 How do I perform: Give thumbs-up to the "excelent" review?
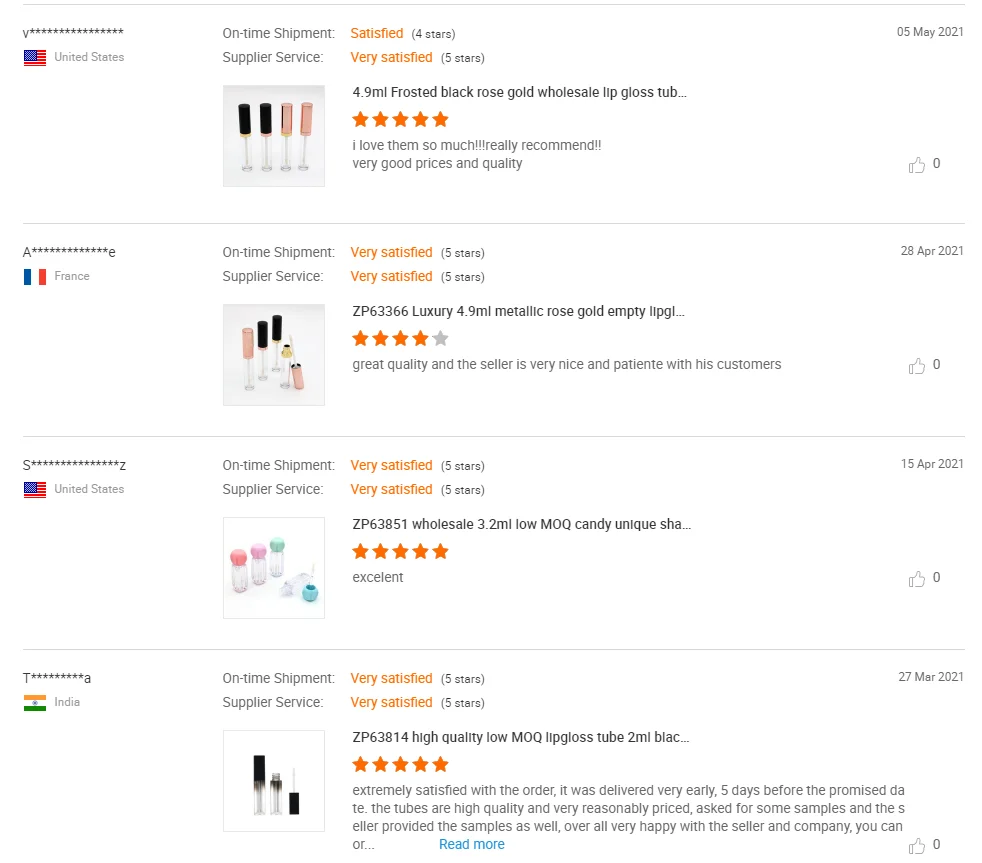(916, 579)
